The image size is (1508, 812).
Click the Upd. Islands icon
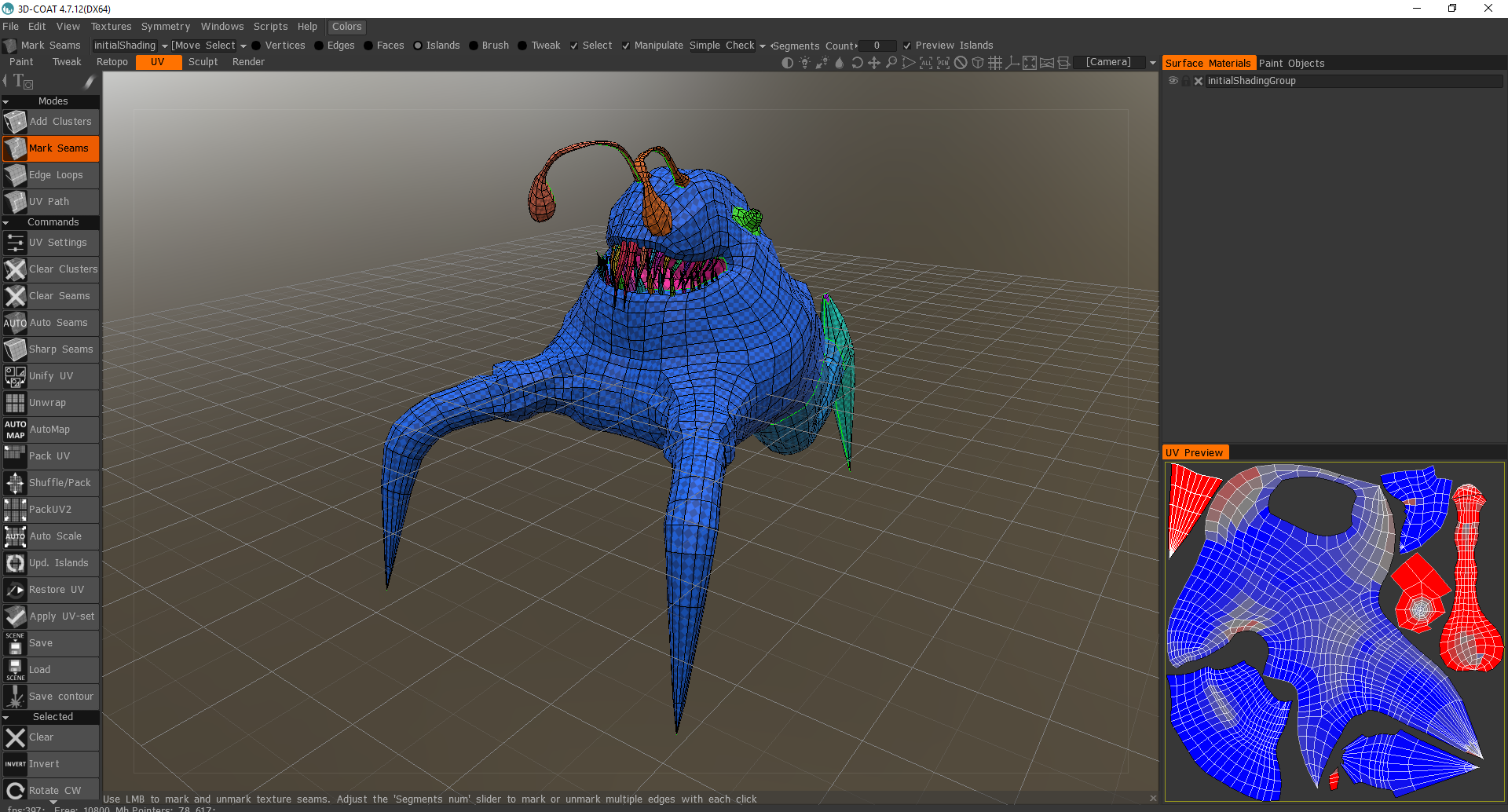(x=15, y=563)
